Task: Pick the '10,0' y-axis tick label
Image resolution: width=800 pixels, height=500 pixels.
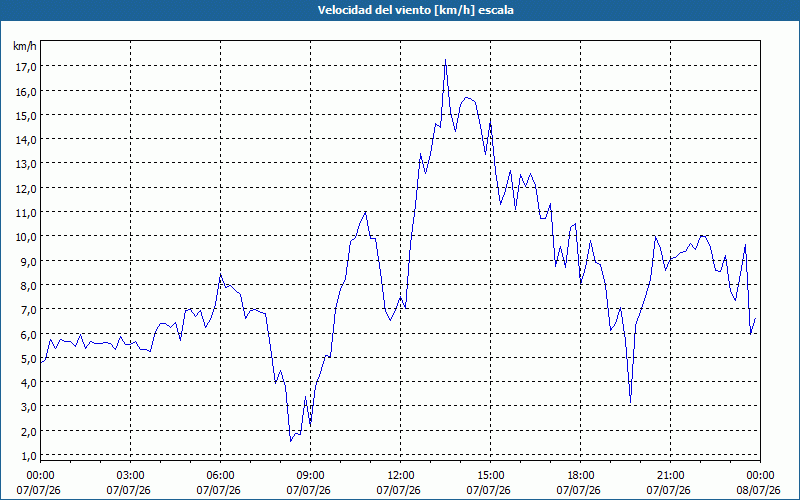Action: tap(26, 237)
